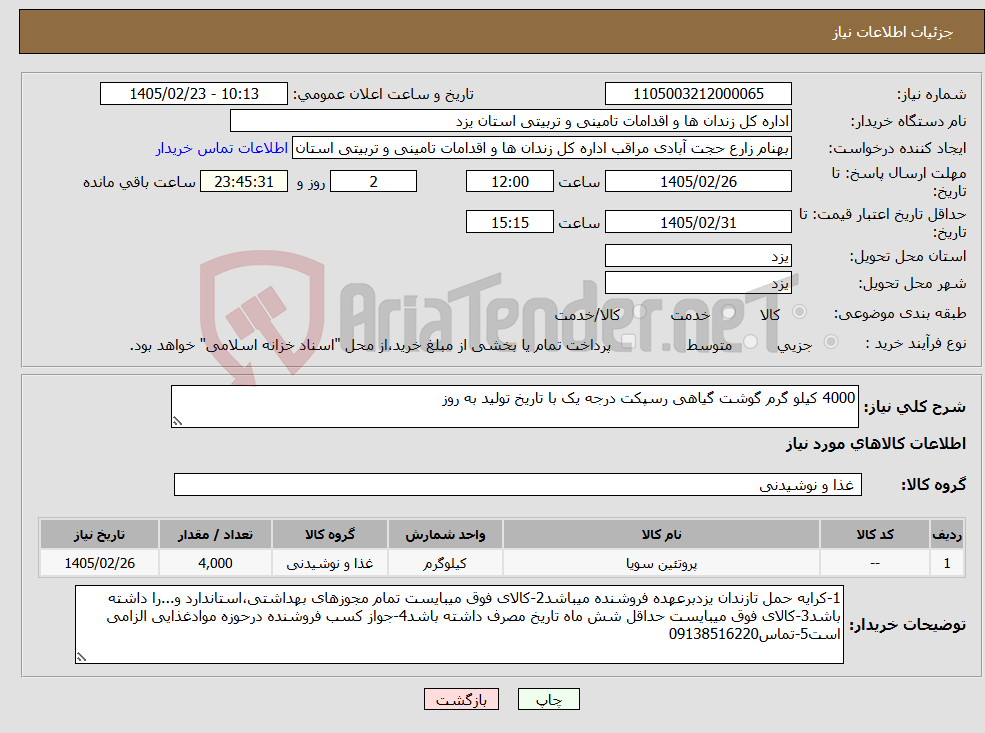Image resolution: width=985 pixels, height=733 pixels.
Task: Click the need number field 1105003212000065
Action: pyautogui.click(x=698, y=94)
